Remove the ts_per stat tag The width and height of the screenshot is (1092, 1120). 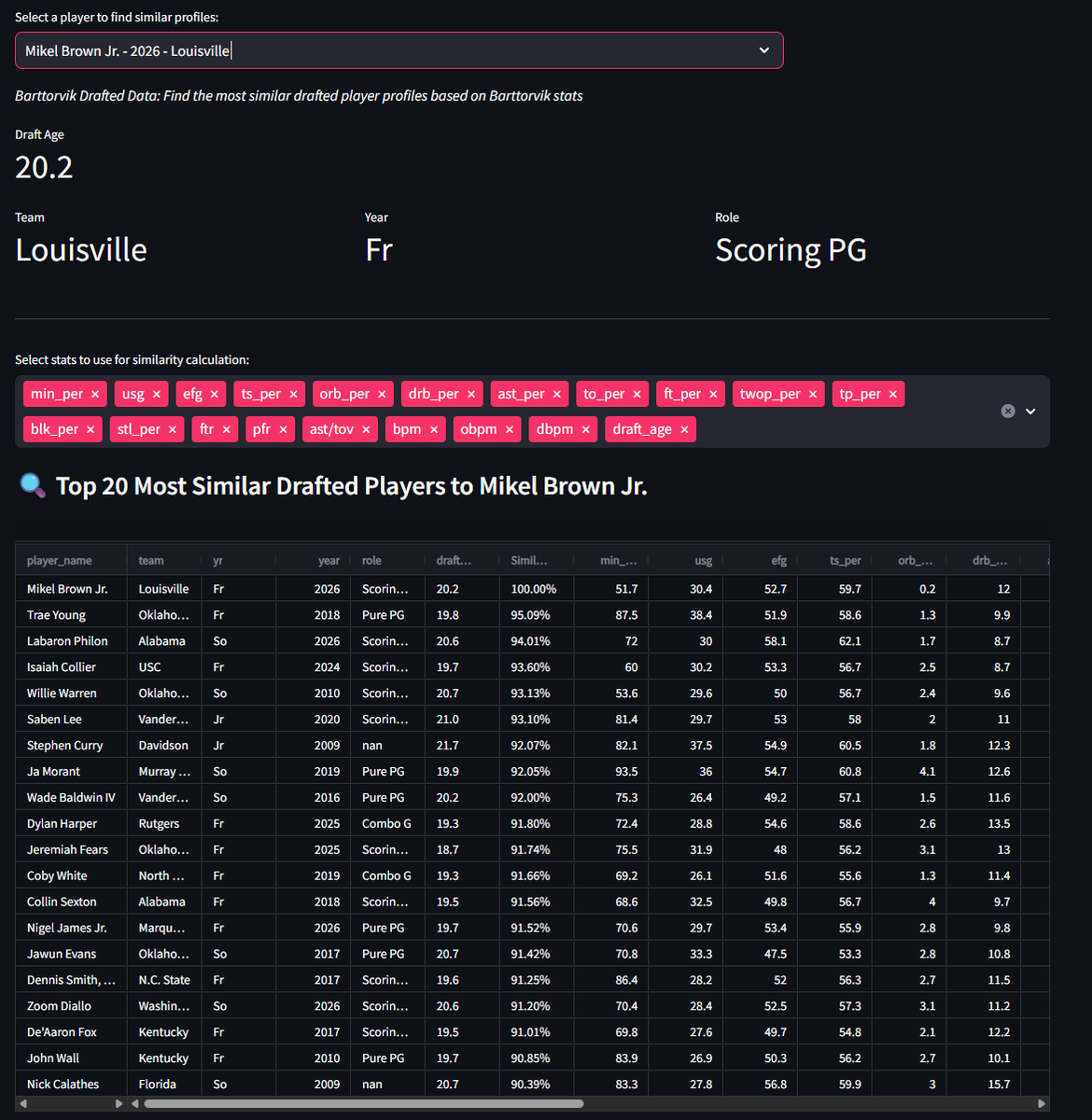pos(293,395)
